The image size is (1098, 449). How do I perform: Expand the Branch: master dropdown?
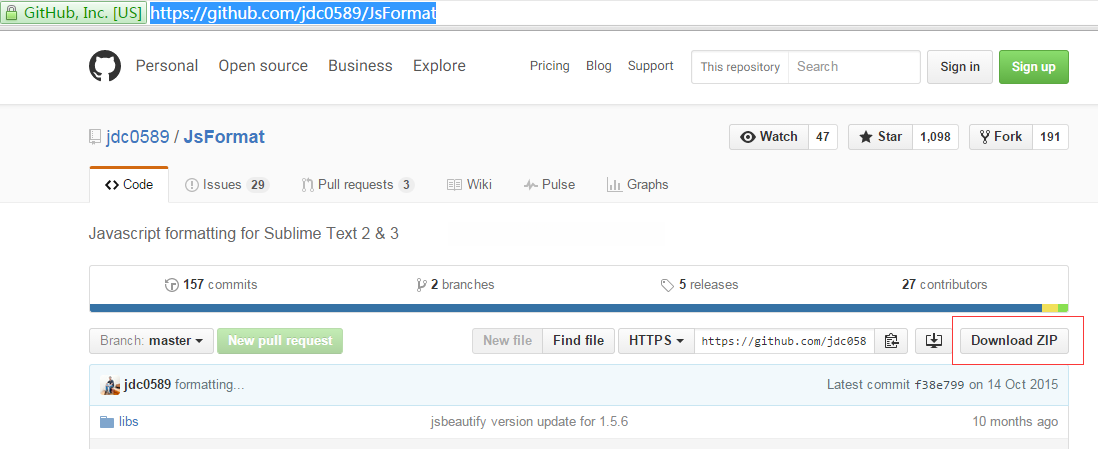(151, 341)
